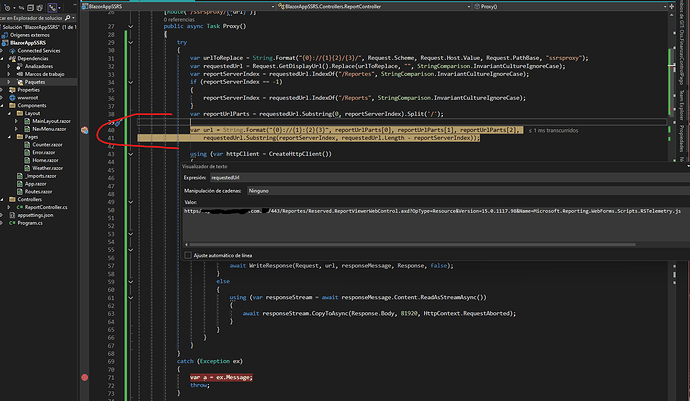This screenshot has width=690, height=401.
Task: Expand ReportController.cs node
Action: 9,207
